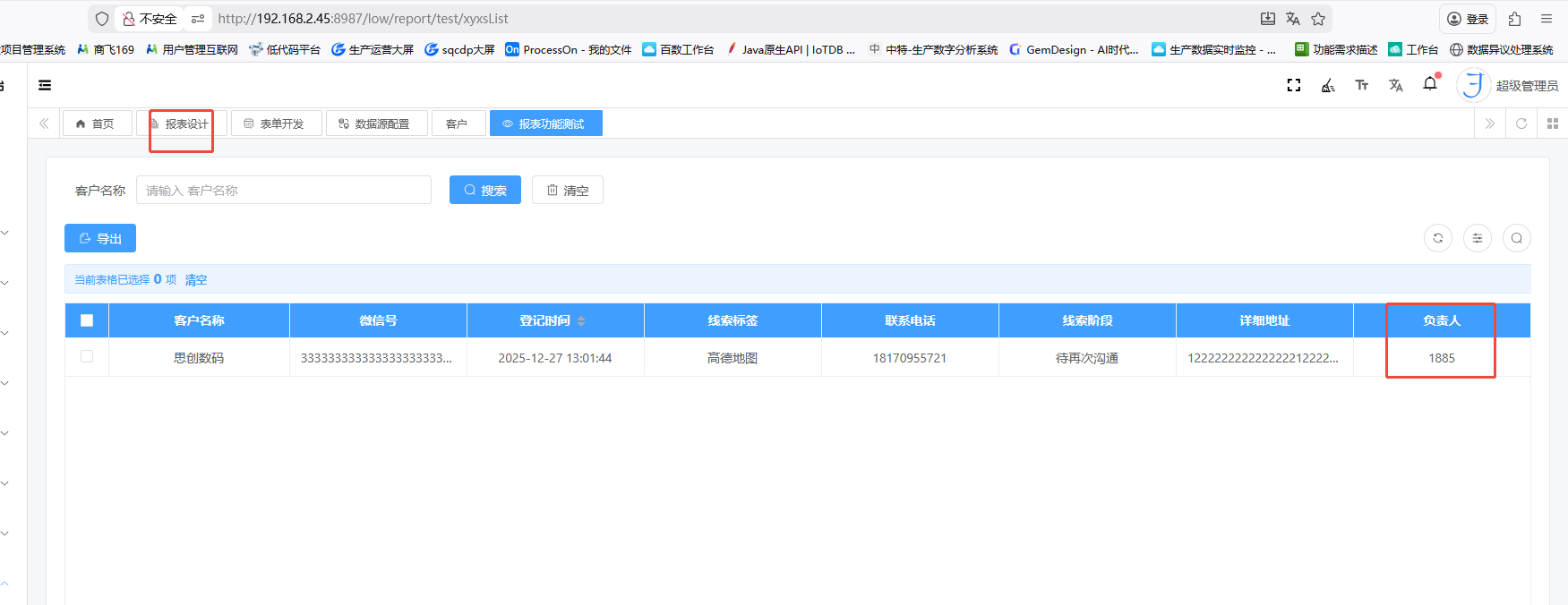Screen dimensions: 1568x605
Task: Toggle the hamburger sidebar menu icon
Action: point(45,85)
